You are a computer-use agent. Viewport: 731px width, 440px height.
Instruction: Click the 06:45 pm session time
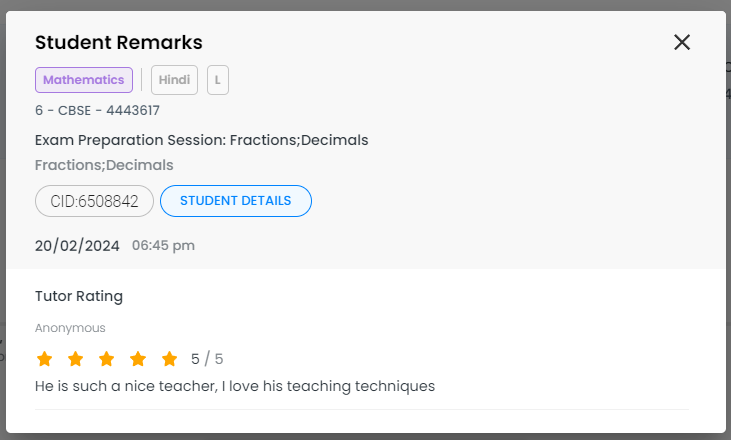163,245
